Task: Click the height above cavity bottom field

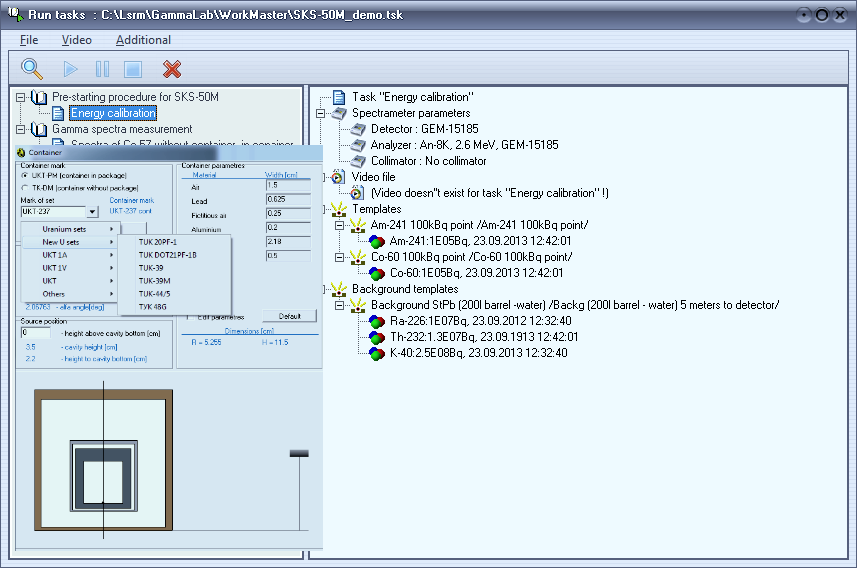Action: pyautogui.click(x=36, y=333)
